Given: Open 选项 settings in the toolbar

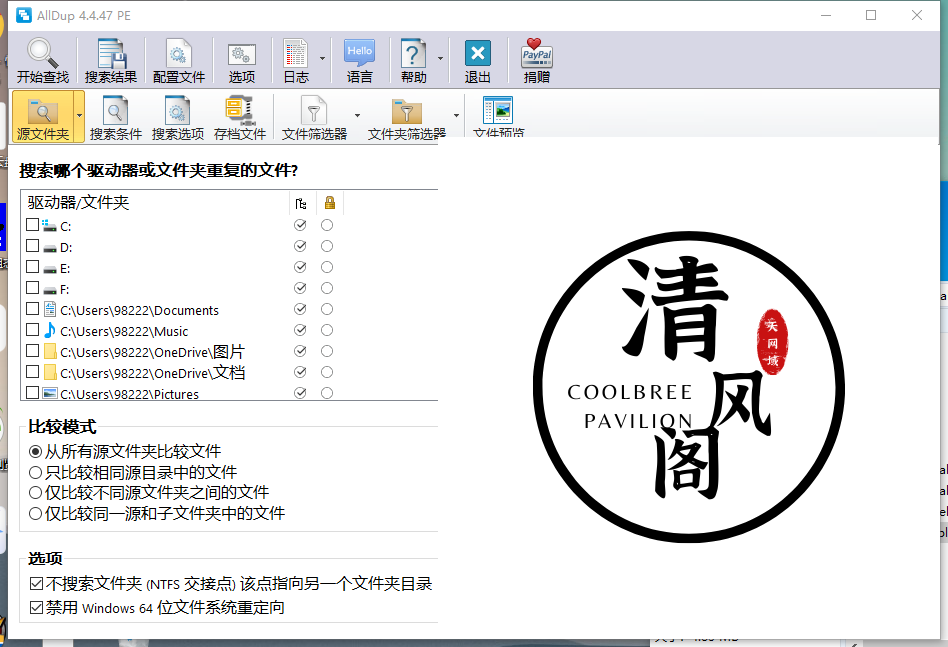Looking at the screenshot, I should [x=241, y=60].
